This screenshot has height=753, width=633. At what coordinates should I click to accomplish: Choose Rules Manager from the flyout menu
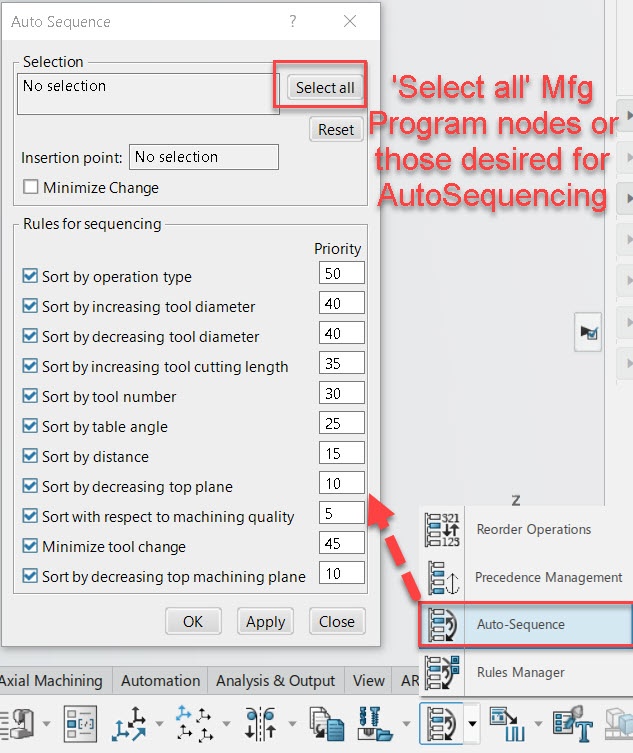click(x=526, y=672)
